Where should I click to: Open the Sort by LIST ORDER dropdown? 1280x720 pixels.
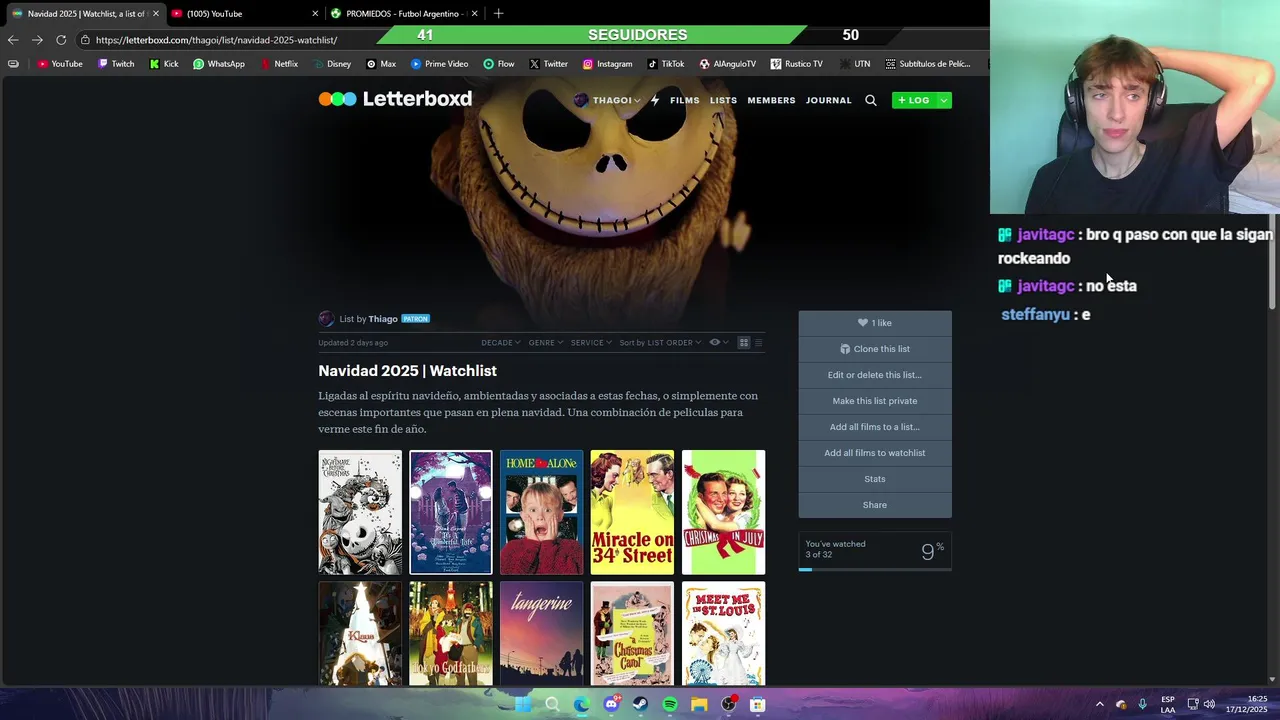(660, 343)
